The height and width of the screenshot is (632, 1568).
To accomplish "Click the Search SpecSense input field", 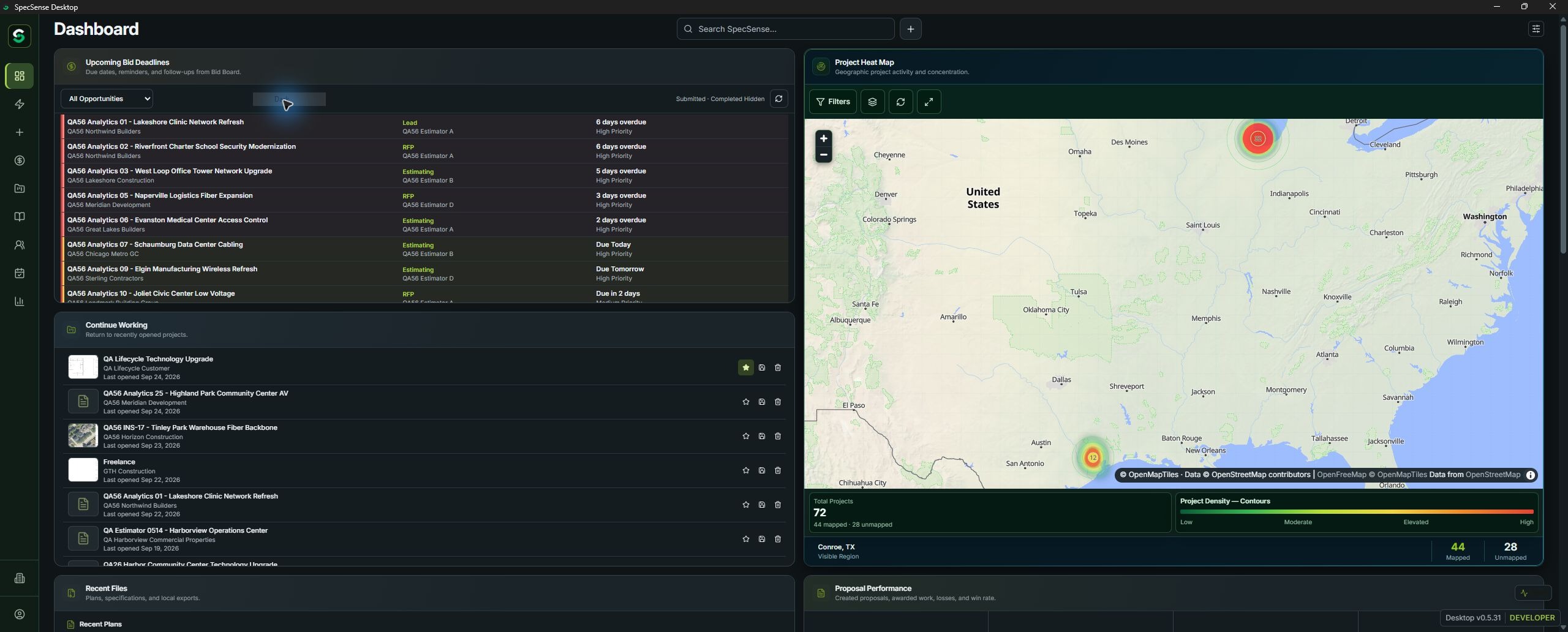I will pyautogui.click(x=785, y=29).
